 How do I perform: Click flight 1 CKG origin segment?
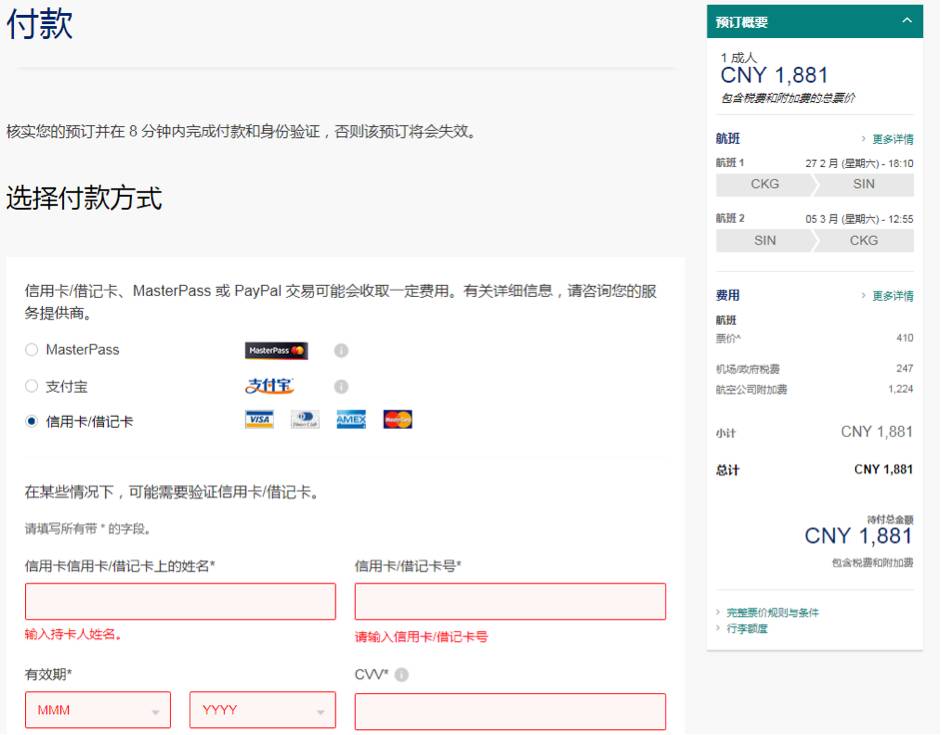point(765,185)
